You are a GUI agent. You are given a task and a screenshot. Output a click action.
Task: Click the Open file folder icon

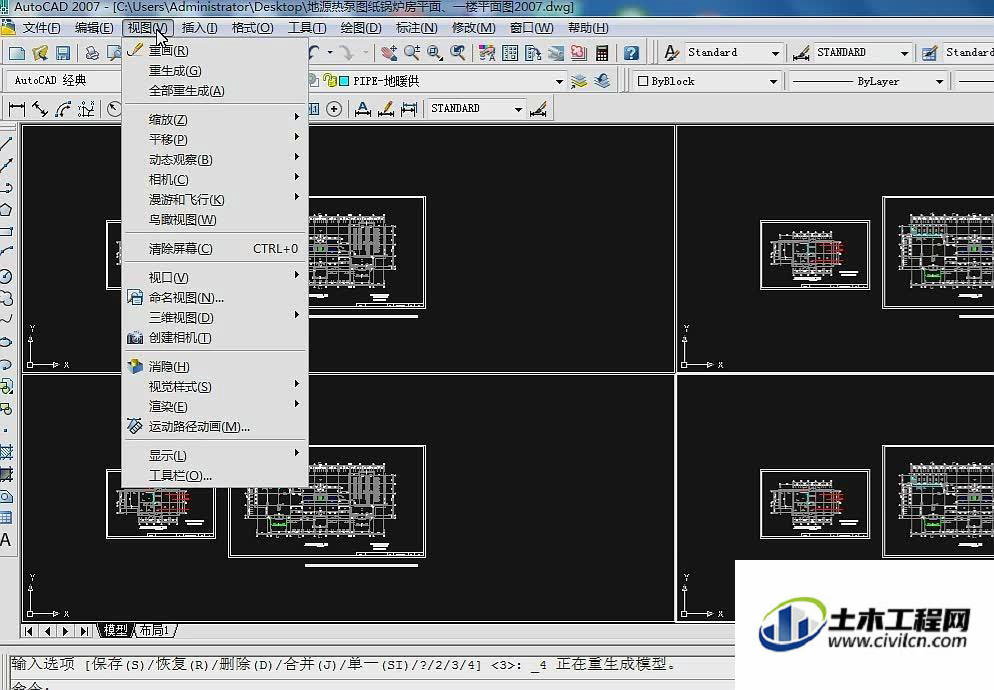(40, 53)
